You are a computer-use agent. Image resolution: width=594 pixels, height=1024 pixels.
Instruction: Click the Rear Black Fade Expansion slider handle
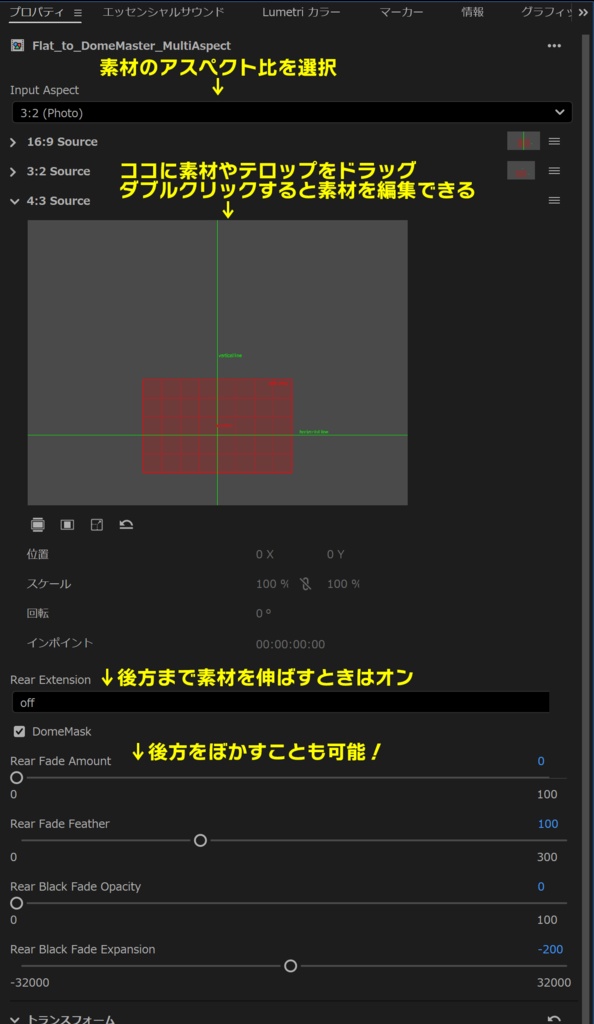click(x=290, y=966)
